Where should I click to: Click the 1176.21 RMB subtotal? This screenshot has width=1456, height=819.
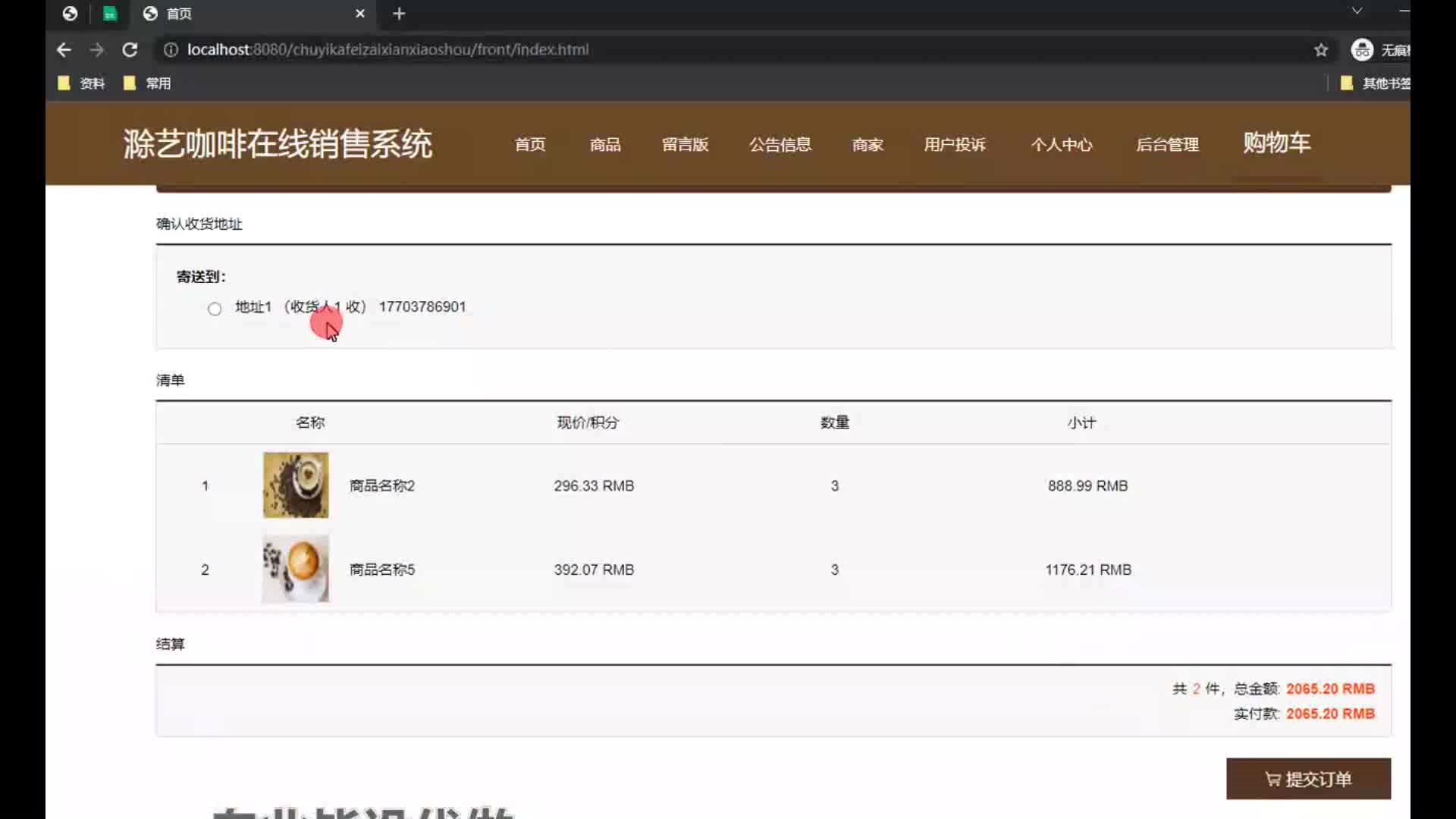pyautogui.click(x=1088, y=570)
